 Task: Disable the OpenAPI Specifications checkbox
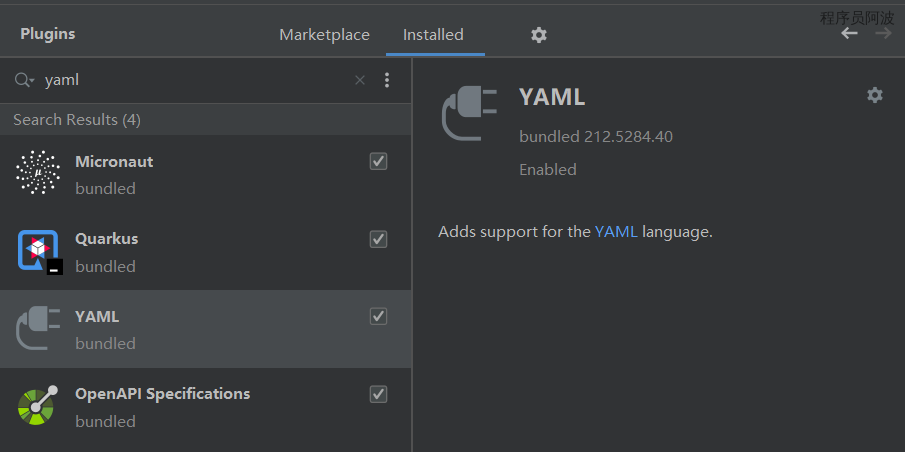[x=378, y=394]
